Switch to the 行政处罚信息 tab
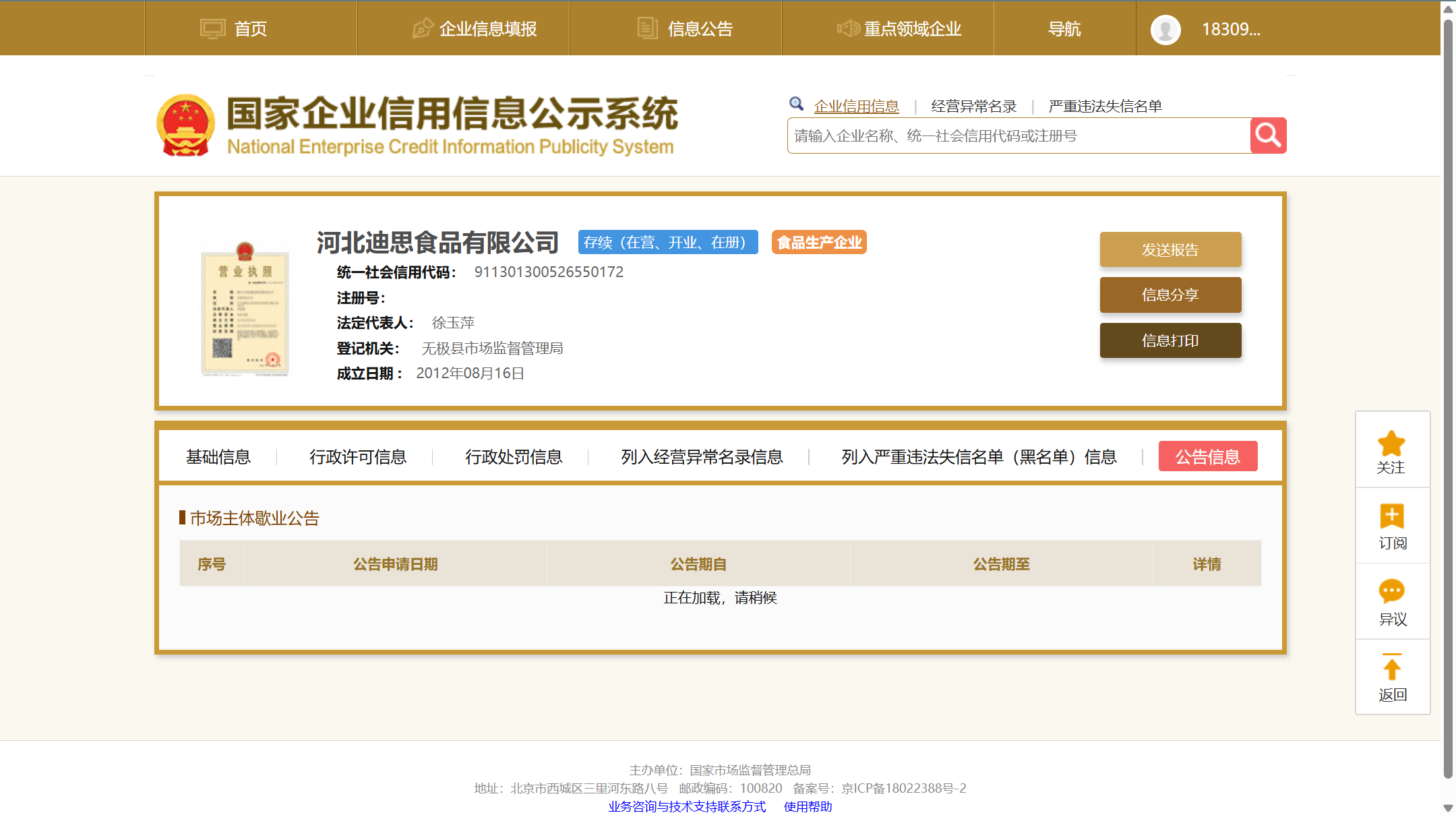The height and width of the screenshot is (815, 1456). [514, 457]
